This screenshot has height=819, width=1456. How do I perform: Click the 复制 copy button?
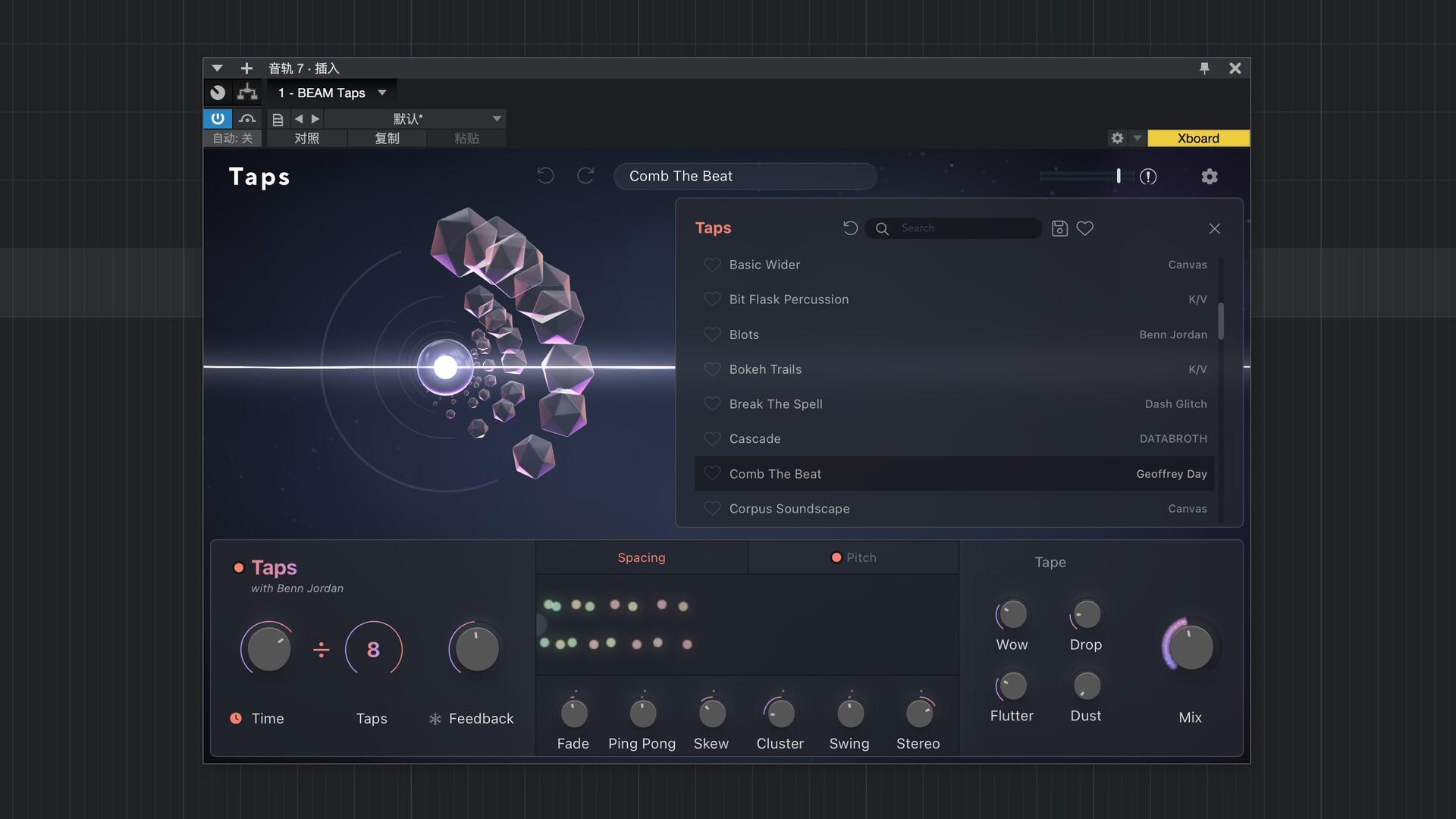387,138
